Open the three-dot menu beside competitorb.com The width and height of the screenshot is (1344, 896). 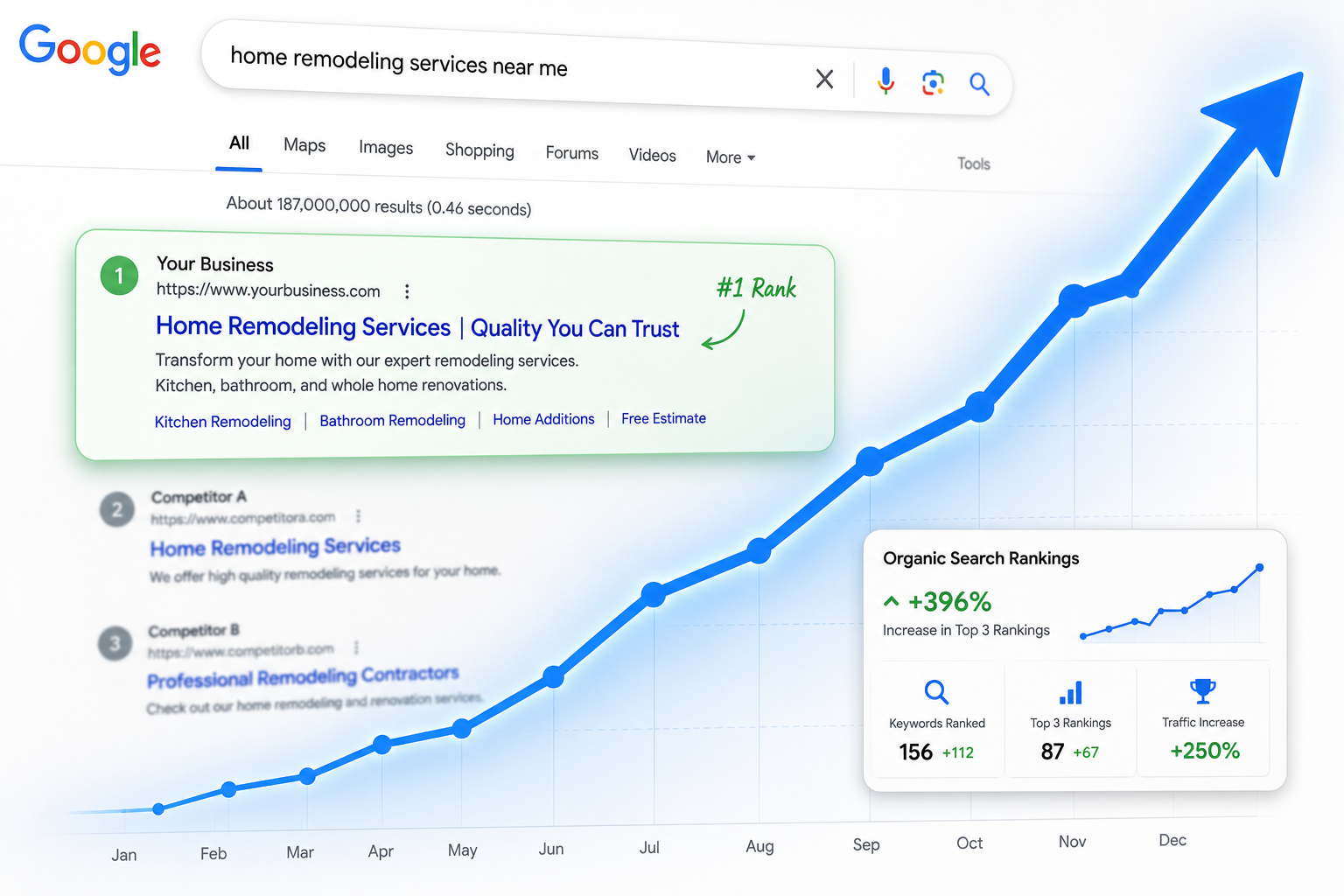point(356,647)
